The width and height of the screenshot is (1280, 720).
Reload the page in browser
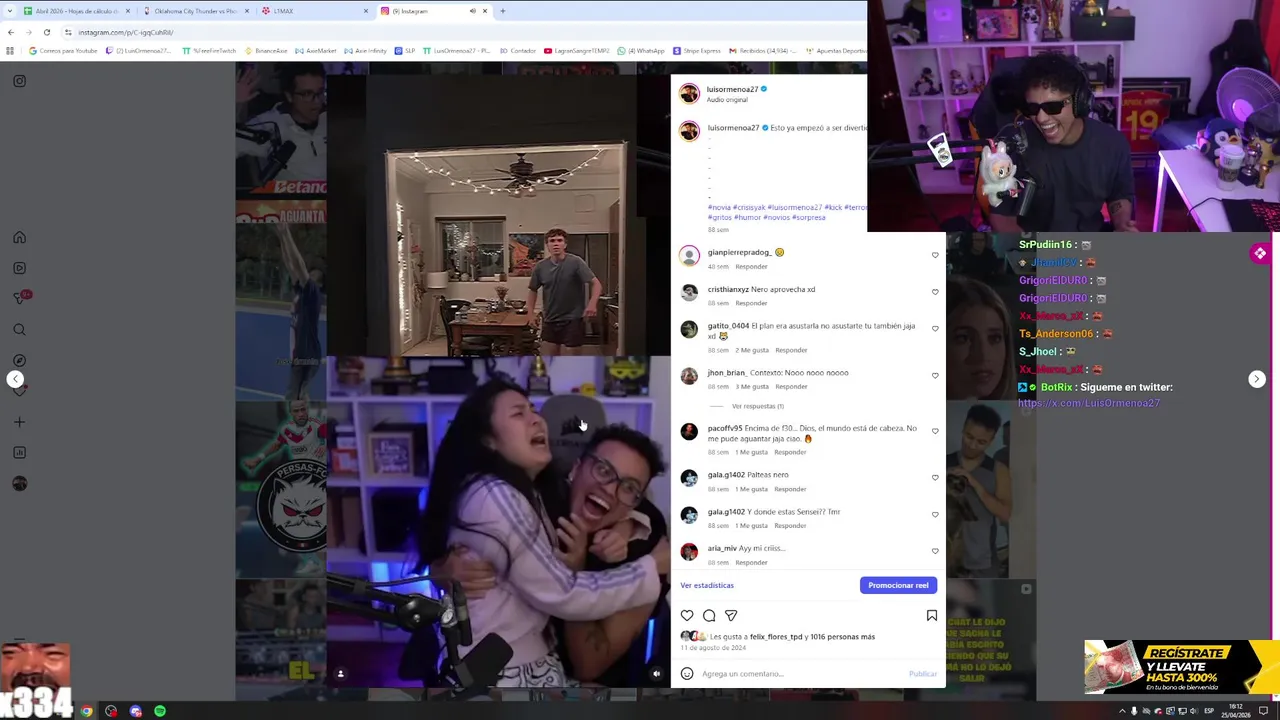coord(46,32)
